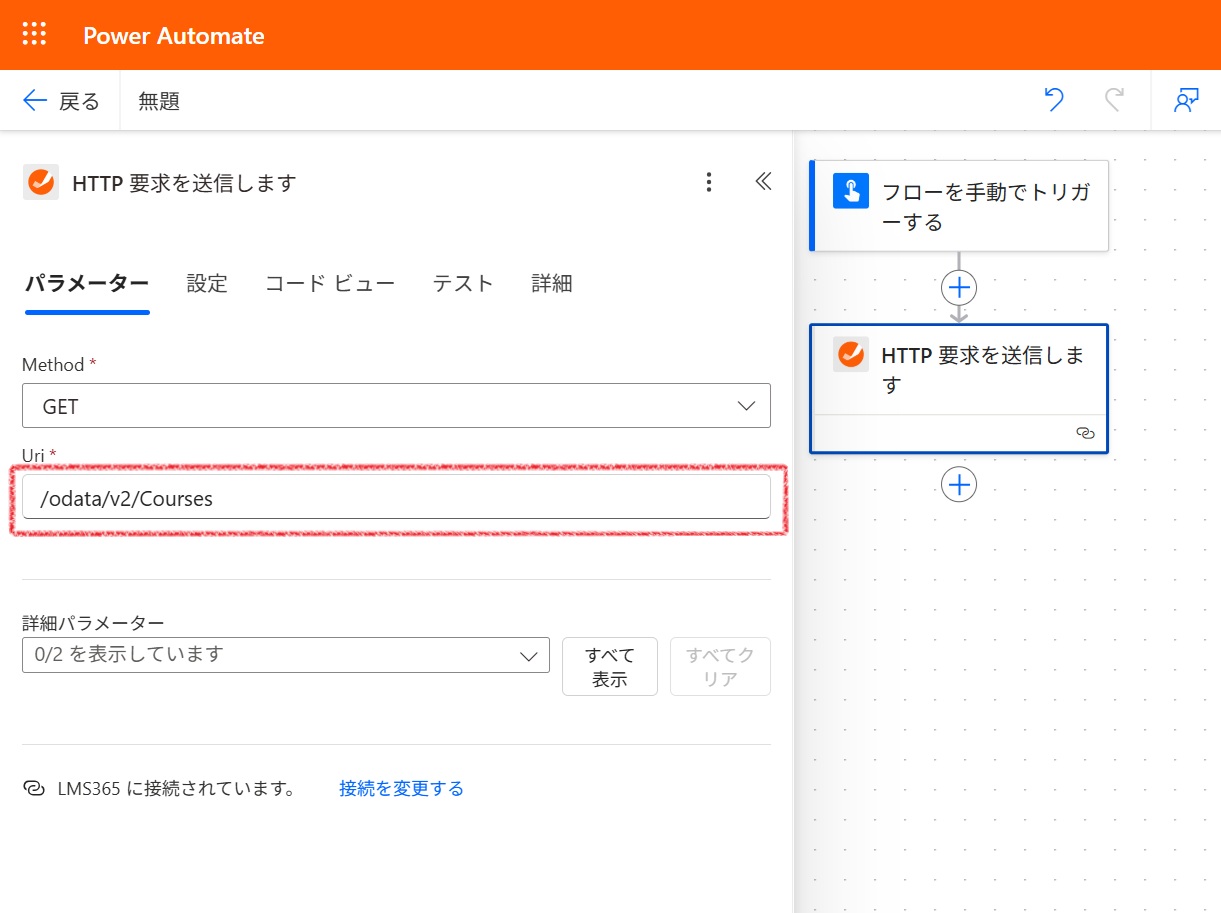Collapse the action panel with double chevron
1221x913 pixels.
click(x=763, y=182)
